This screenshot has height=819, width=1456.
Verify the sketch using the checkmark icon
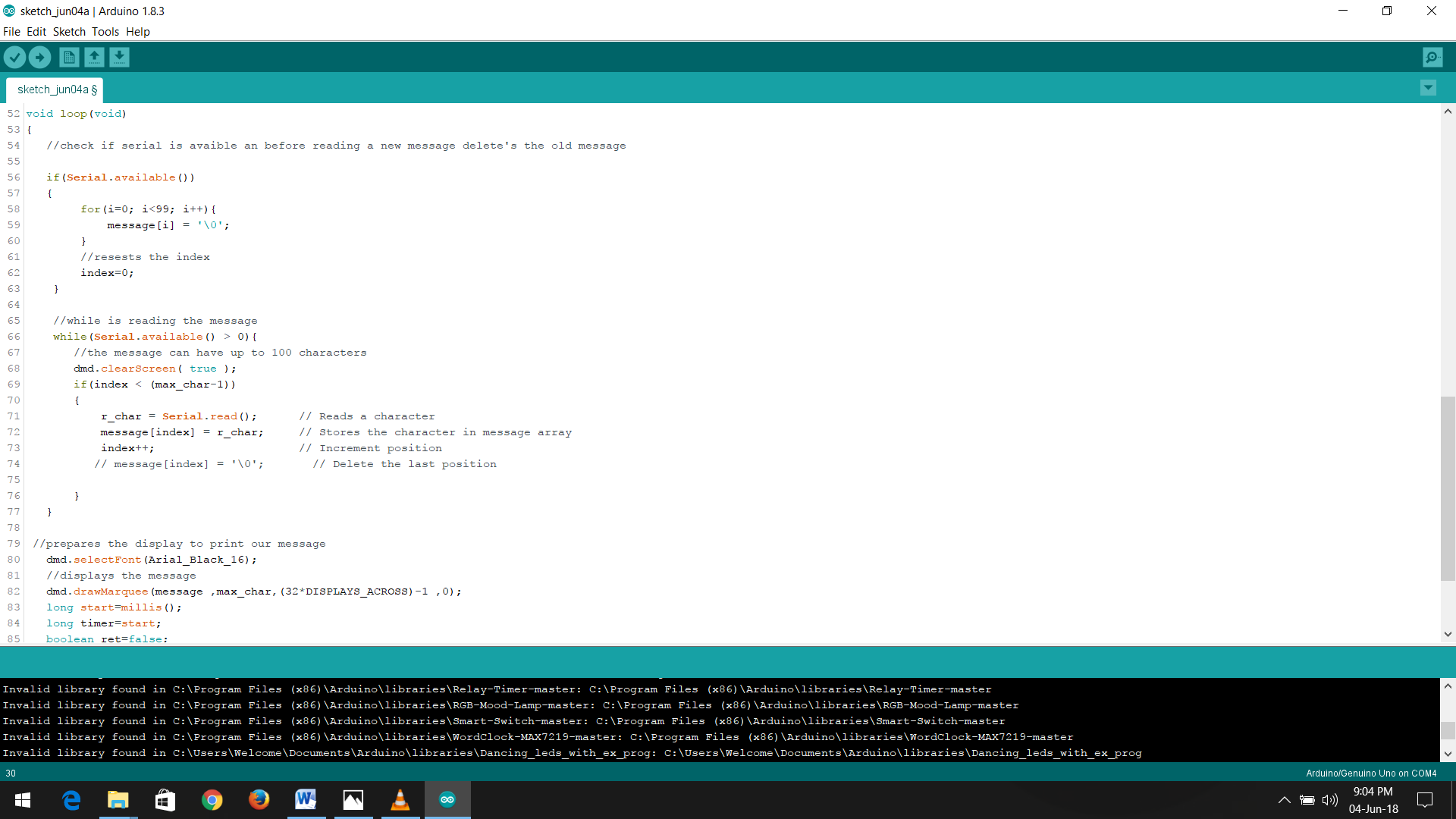pyautogui.click(x=14, y=57)
